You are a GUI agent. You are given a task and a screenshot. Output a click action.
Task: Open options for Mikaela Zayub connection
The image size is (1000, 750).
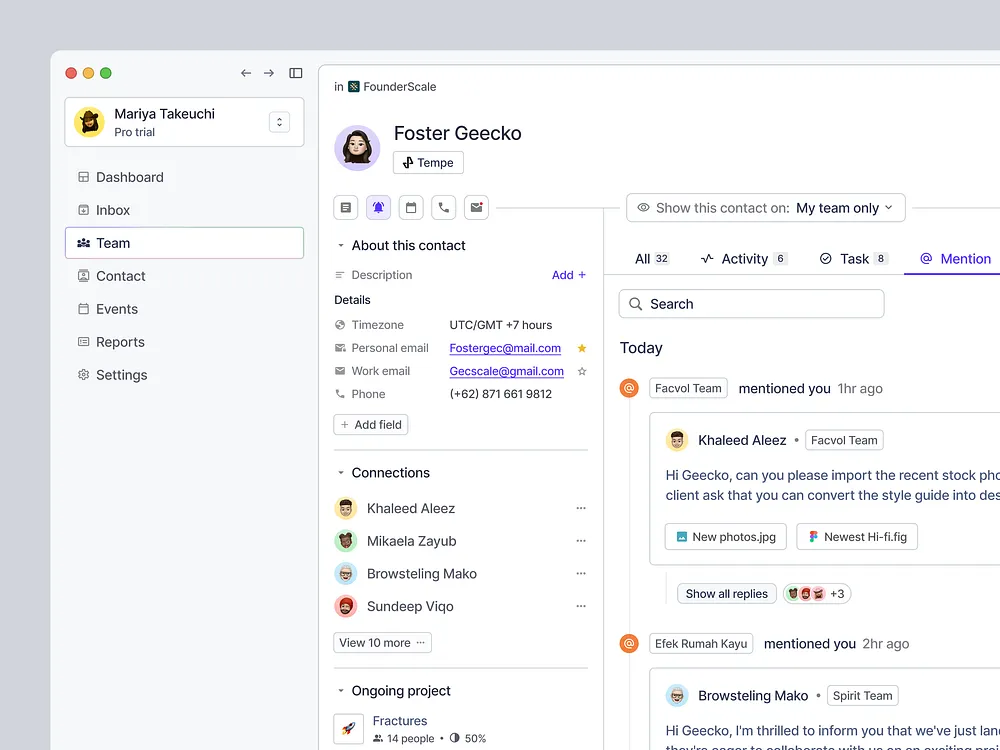click(x=580, y=541)
